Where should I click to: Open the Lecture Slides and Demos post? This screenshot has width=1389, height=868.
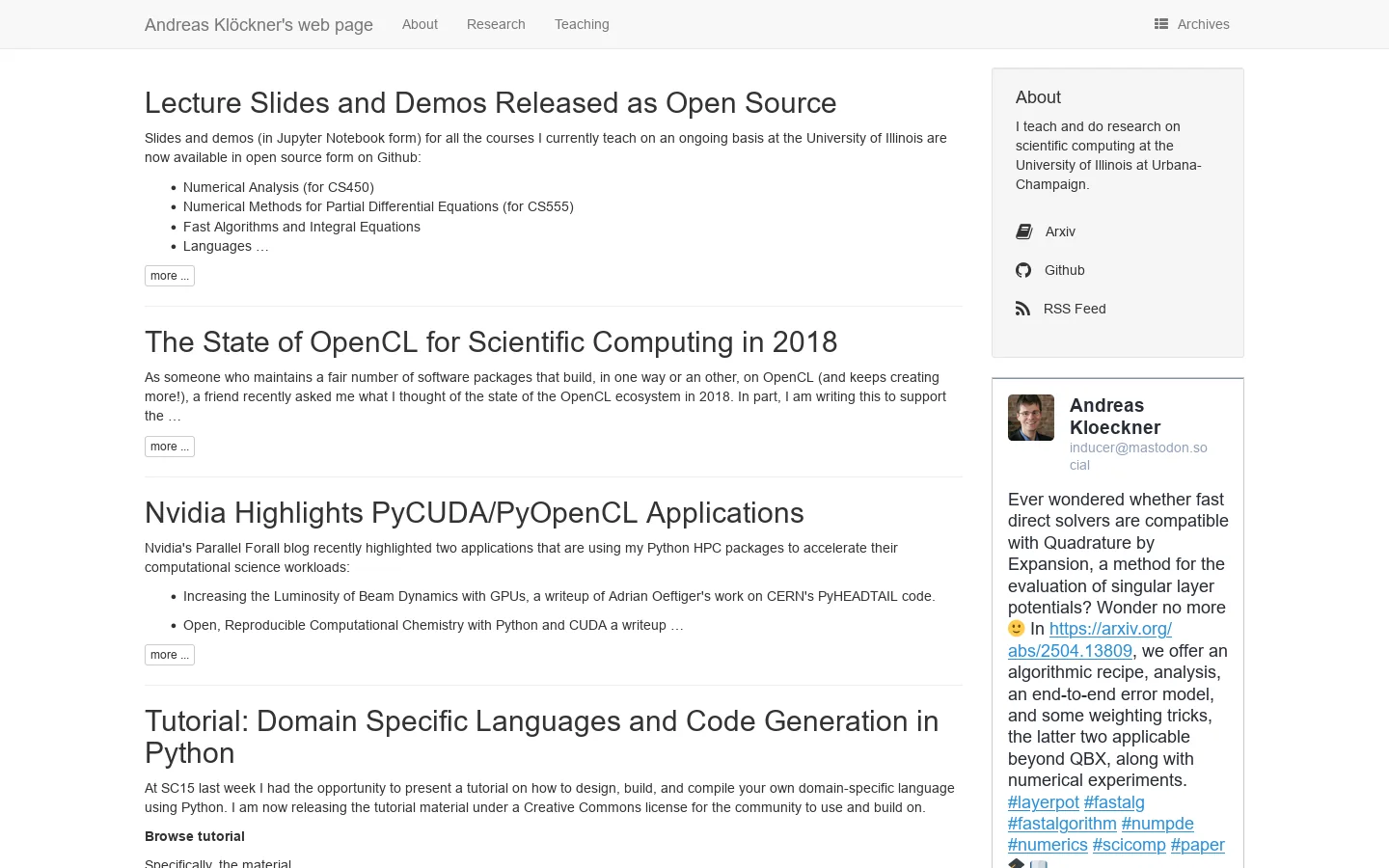[491, 103]
